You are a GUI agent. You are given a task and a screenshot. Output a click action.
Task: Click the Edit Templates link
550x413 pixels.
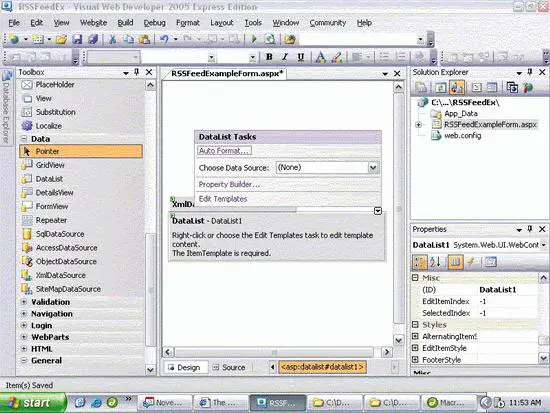click(x=223, y=199)
